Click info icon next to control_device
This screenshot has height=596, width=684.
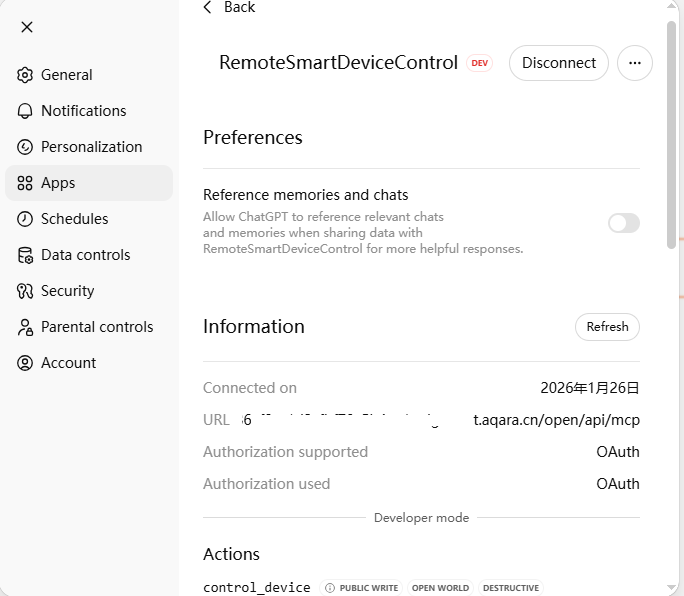(329, 588)
